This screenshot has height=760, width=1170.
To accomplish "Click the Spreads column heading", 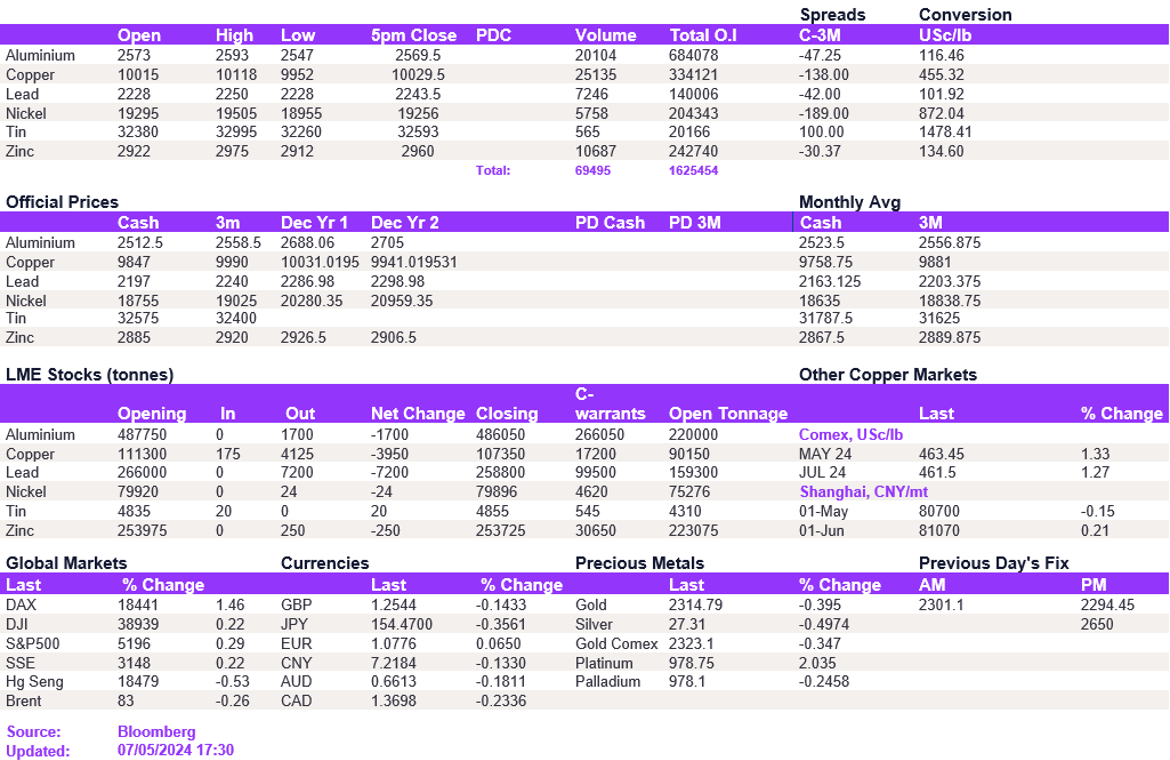I will [x=832, y=15].
